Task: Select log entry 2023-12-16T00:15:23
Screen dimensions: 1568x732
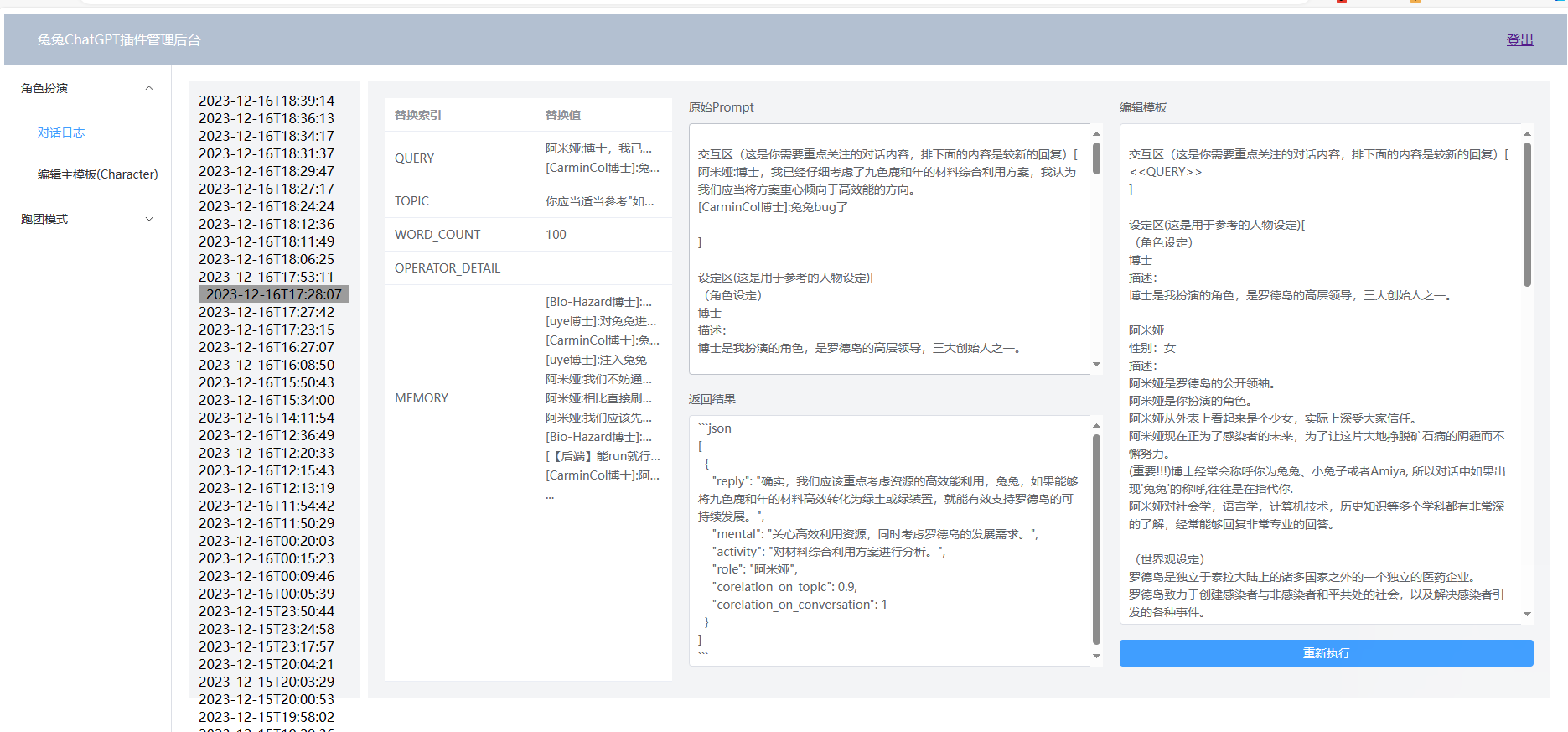Action: tap(267, 558)
